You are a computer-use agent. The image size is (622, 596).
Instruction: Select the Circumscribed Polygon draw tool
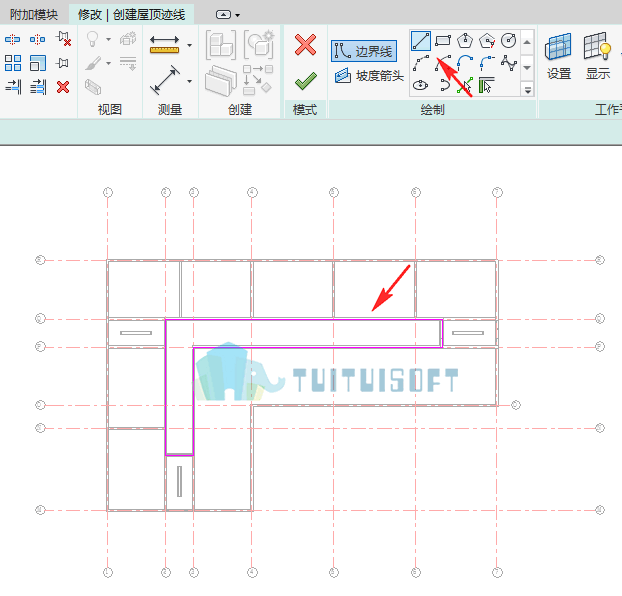click(487, 40)
